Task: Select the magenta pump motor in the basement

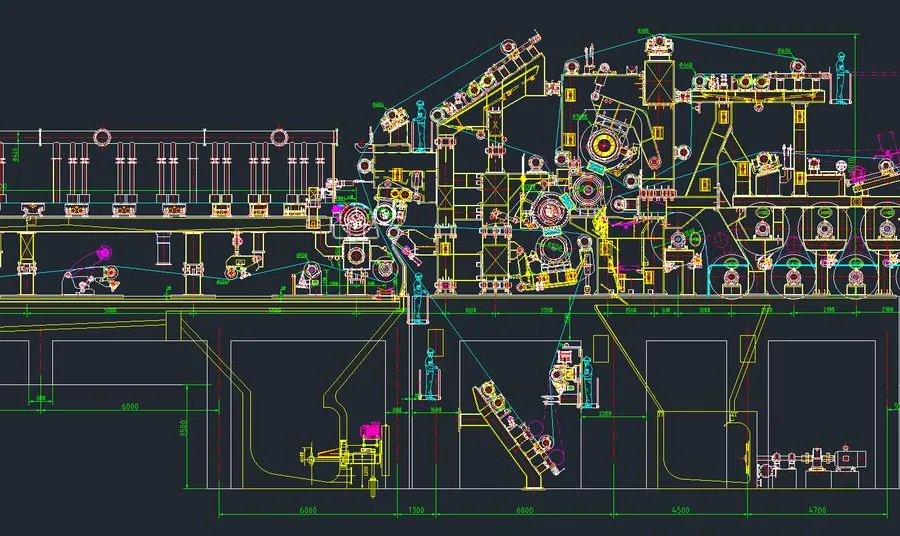Action: click(x=370, y=430)
